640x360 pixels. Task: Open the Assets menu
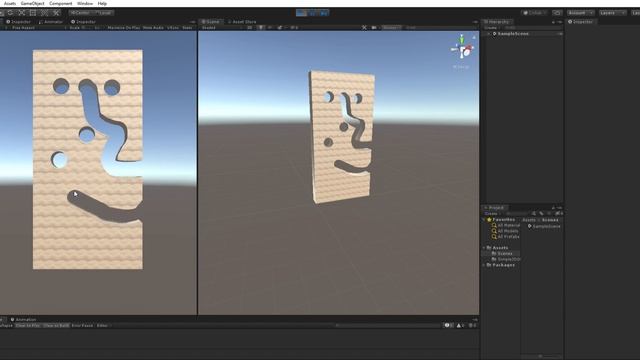[x=9, y=3]
